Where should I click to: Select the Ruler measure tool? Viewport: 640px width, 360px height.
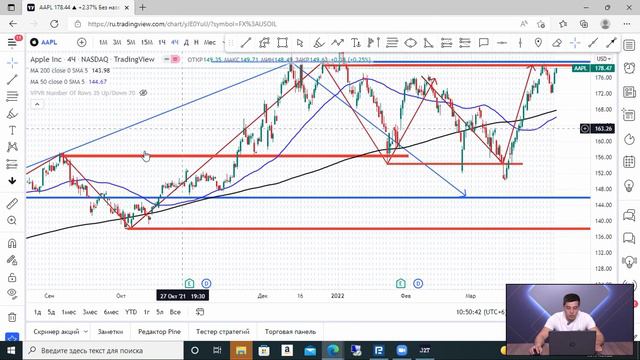[12, 203]
